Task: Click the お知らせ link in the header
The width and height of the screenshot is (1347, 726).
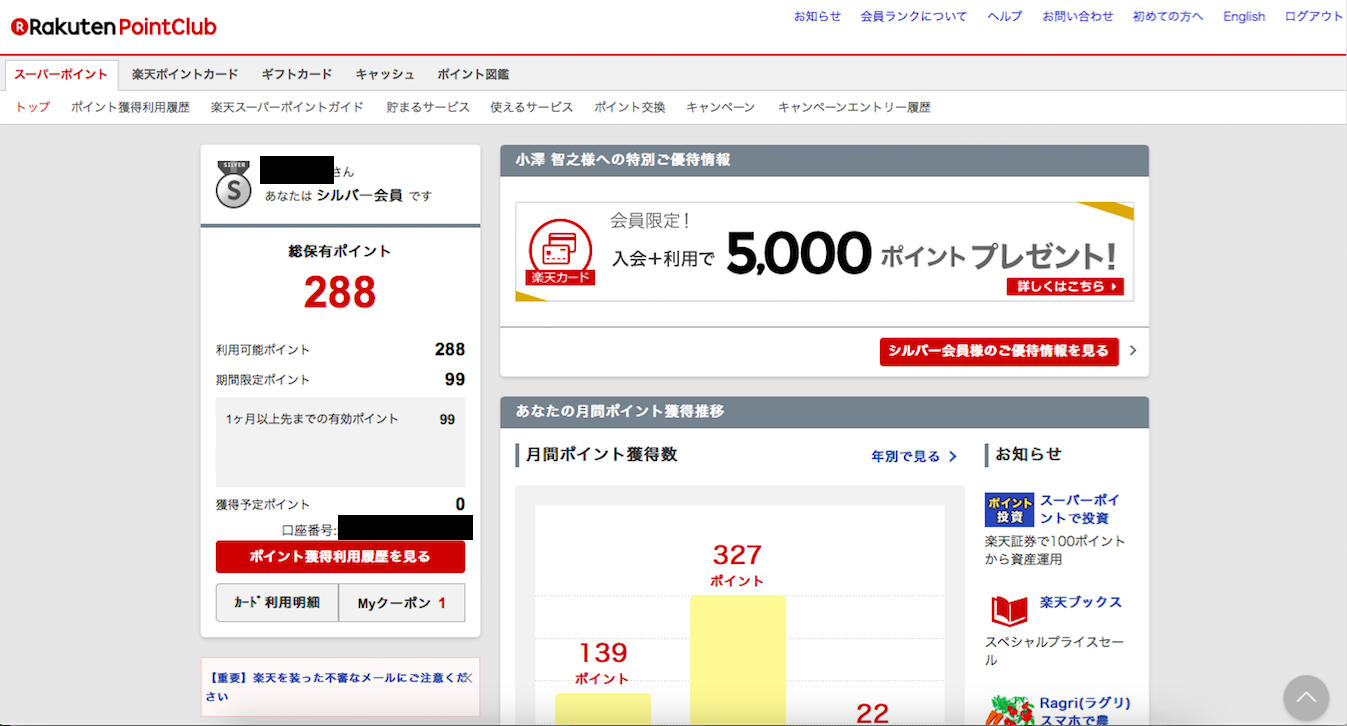Action: (x=817, y=17)
